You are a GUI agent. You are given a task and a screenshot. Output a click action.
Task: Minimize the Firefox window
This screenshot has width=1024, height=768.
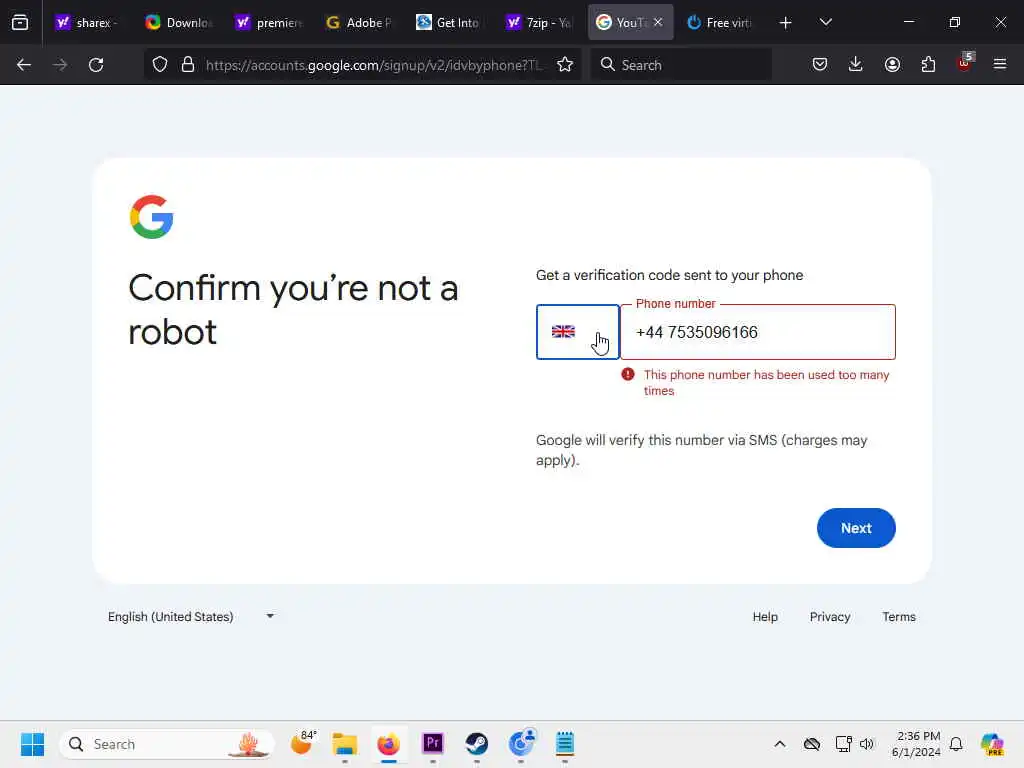[908, 22]
